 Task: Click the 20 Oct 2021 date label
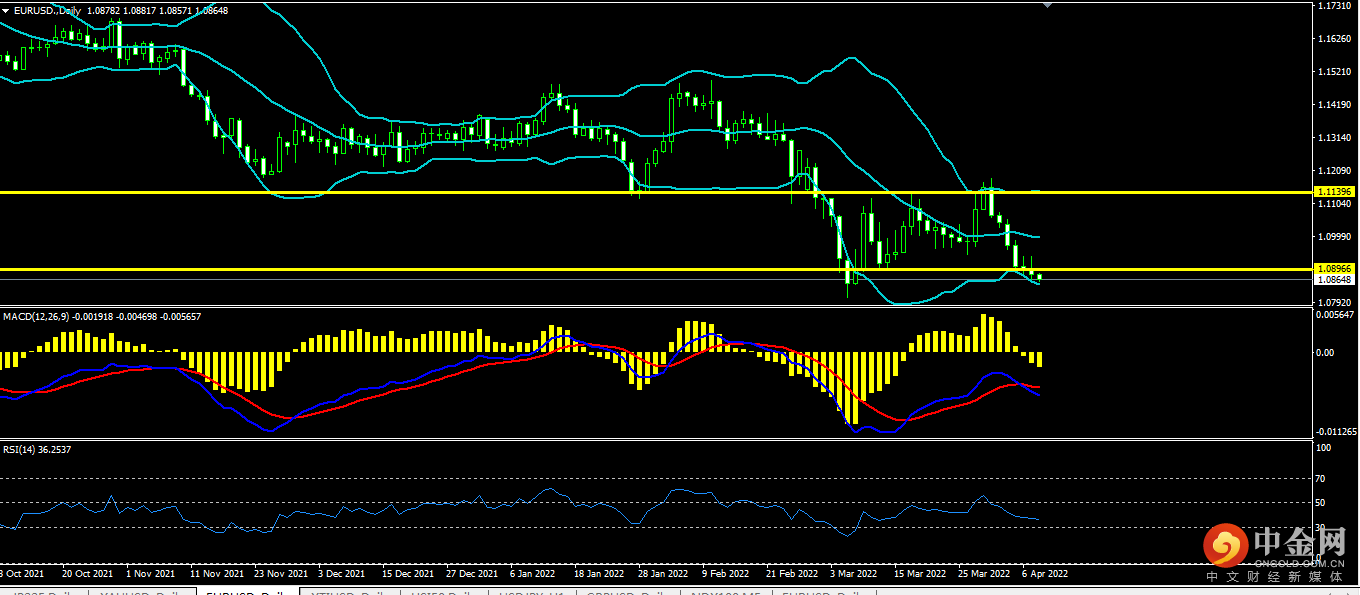point(87,574)
